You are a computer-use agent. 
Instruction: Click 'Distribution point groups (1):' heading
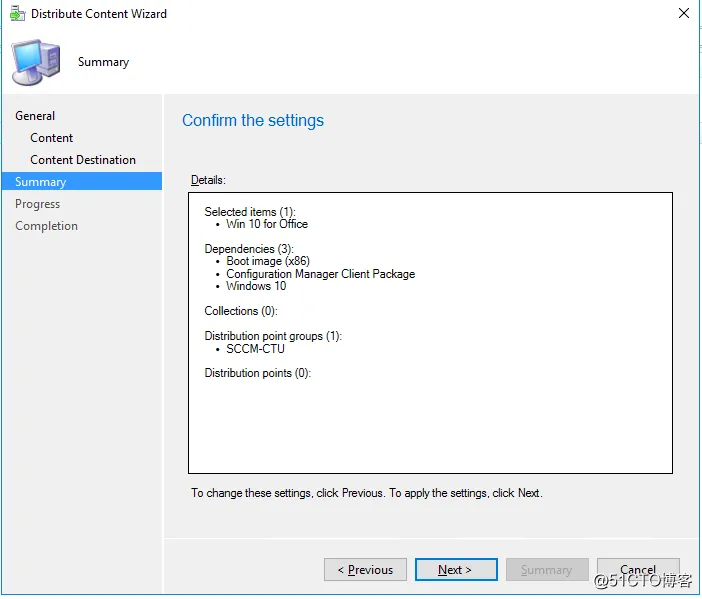(x=273, y=336)
